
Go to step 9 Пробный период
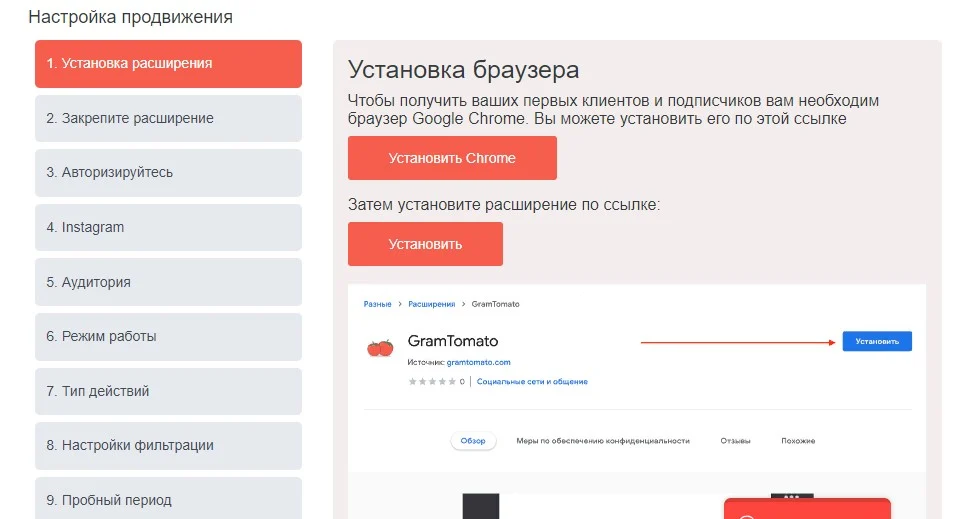coord(168,499)
